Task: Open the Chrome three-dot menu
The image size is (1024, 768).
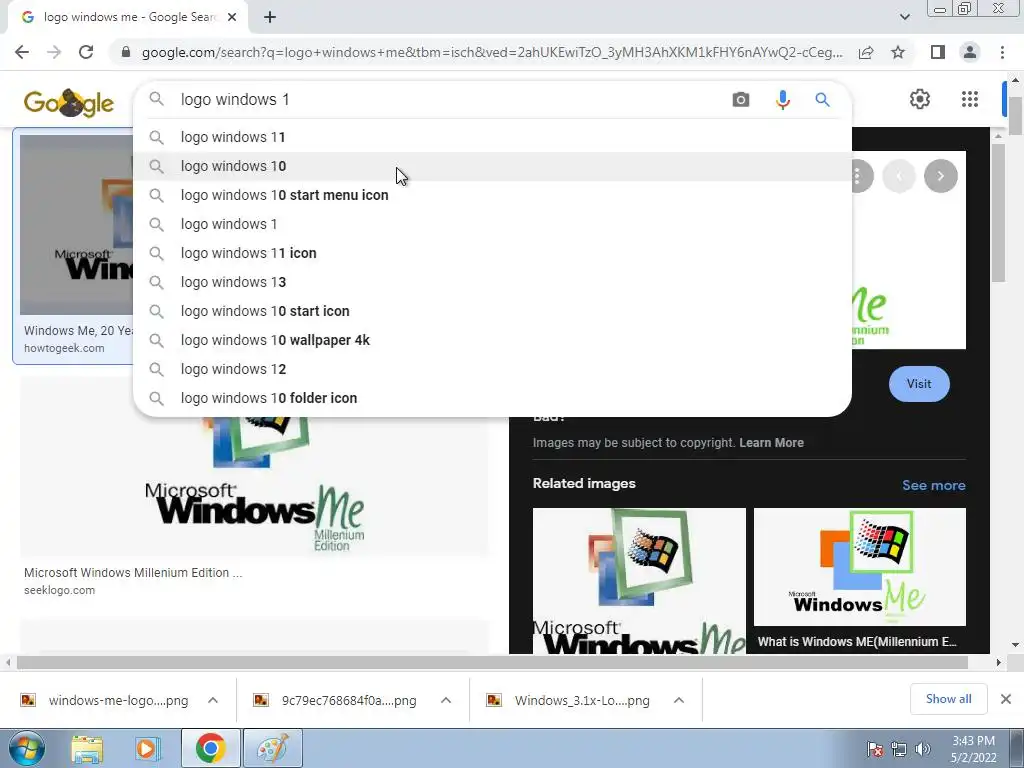Action: coord(1002,52)
